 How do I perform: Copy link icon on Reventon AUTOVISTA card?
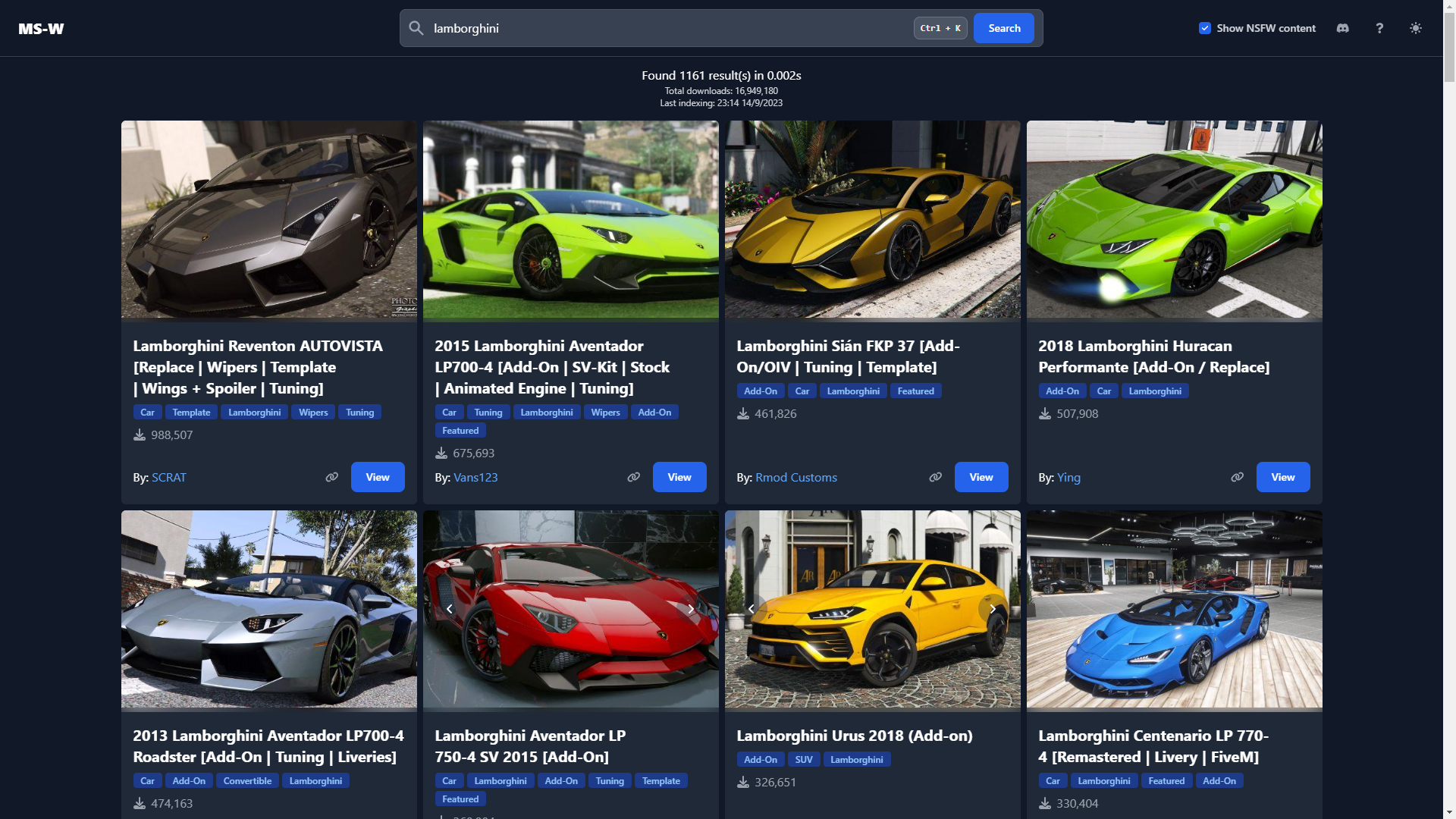coord(332,477)
